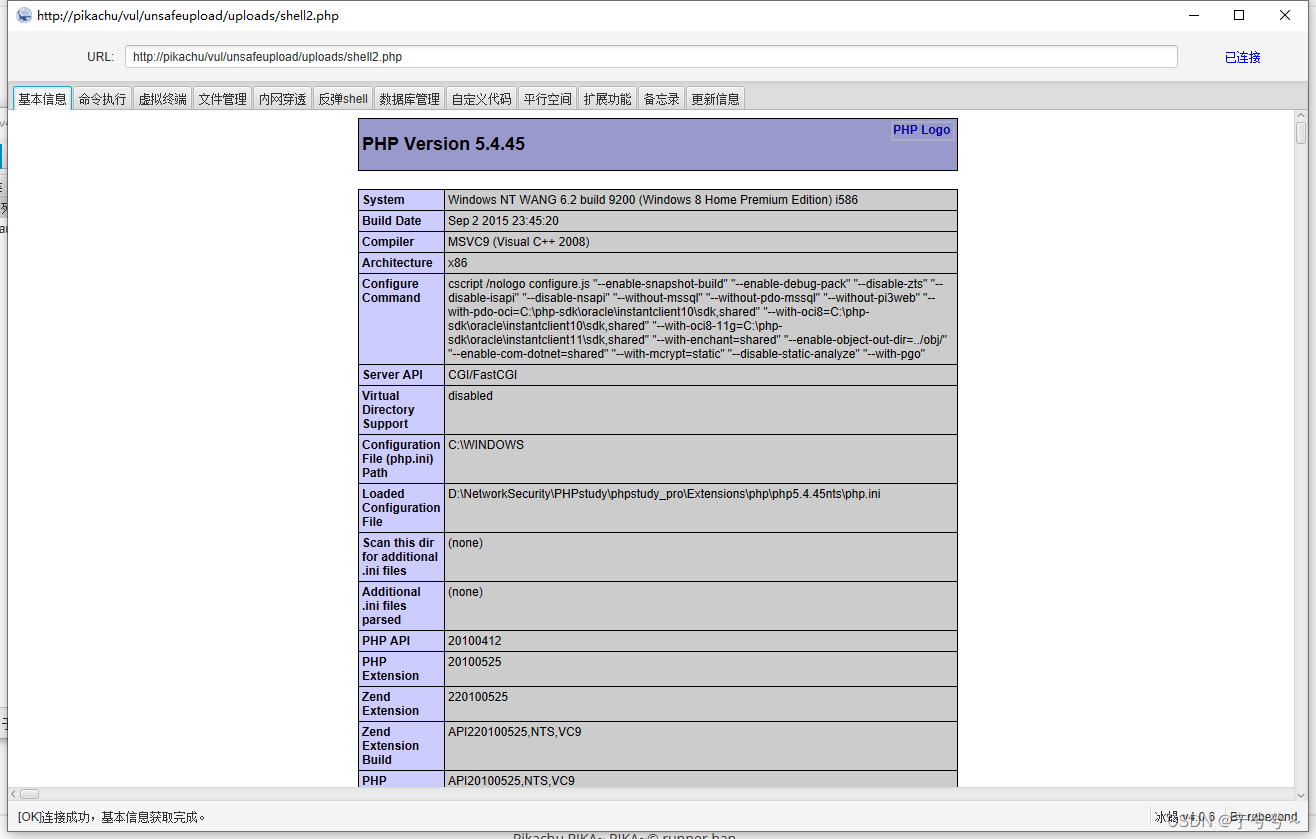Click the 连接成功 status bar message
The width and height of the screenshot is (1316, 839).
pos(112,817)
